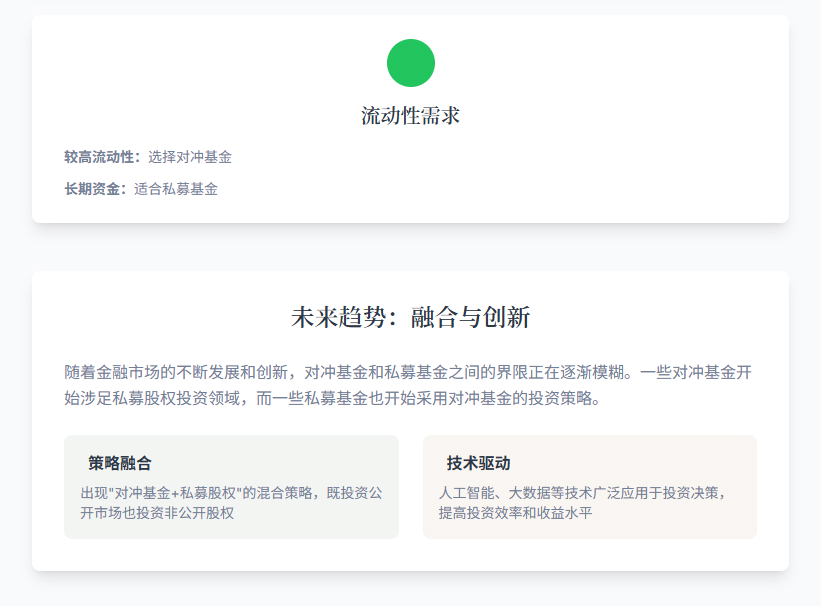This screenshot has height=606, width=821.
Task: Click the 未来趋势：融合与创新 section heading
Action: click(410, 318)
